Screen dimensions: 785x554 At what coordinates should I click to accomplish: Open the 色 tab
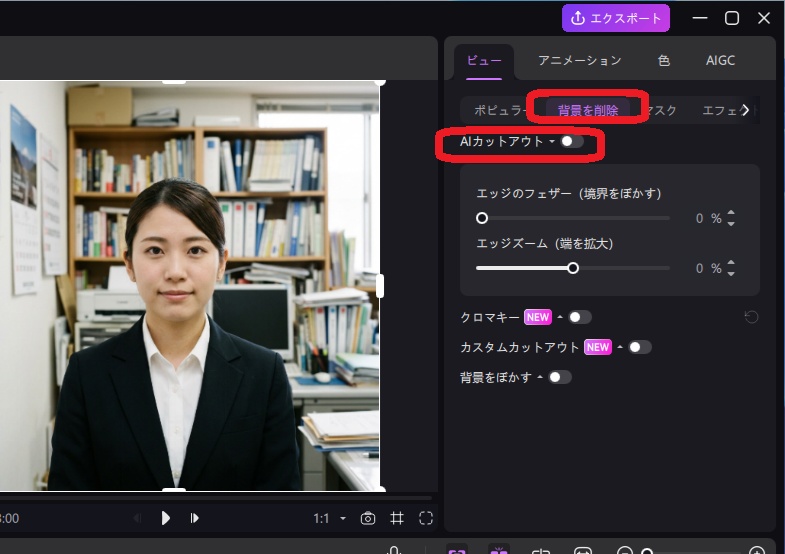(x=664, y=61)
